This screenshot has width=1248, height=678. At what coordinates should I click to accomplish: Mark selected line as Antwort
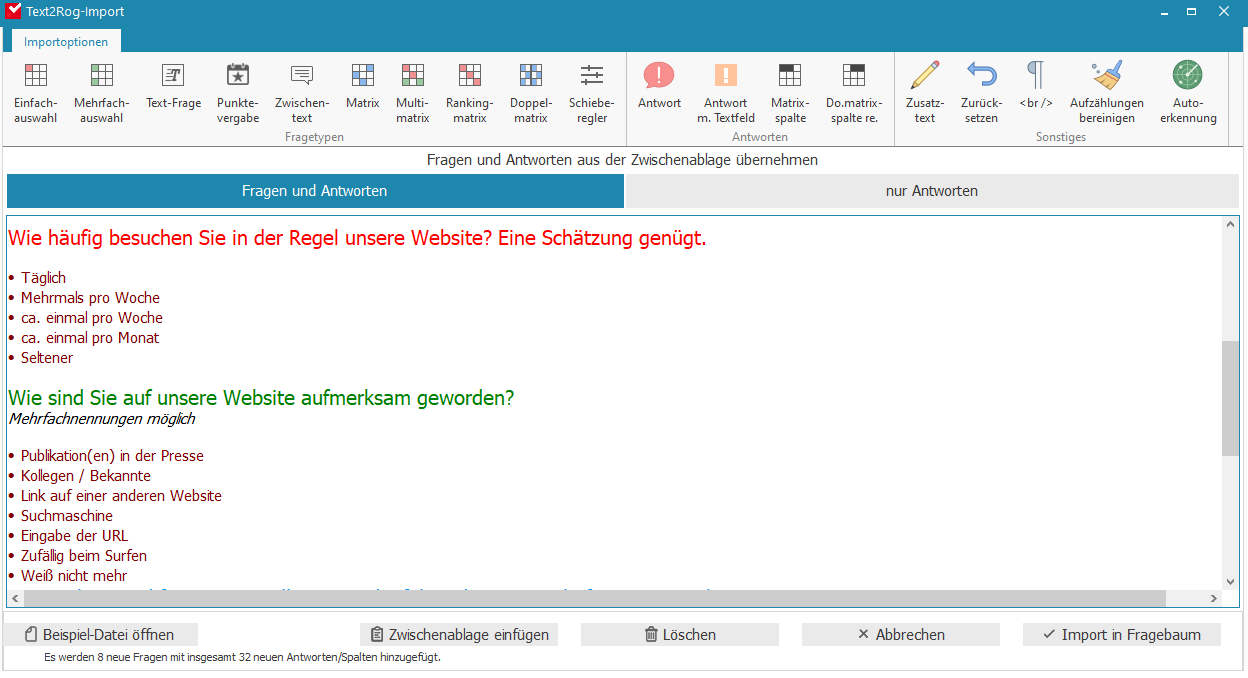coord(659,90)
